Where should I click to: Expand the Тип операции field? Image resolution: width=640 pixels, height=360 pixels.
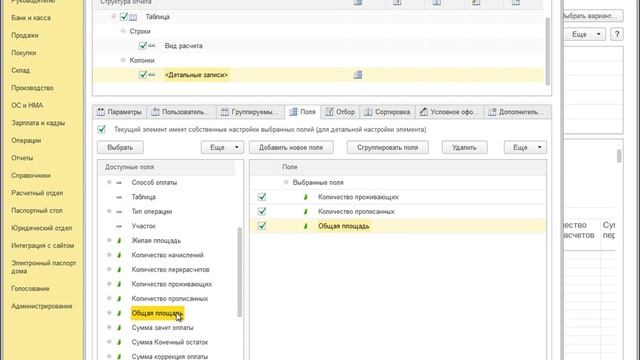(109, 211)
